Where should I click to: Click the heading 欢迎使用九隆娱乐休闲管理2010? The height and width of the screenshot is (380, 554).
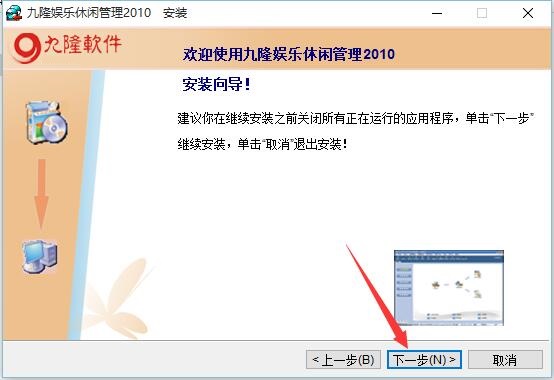(289, 54)
